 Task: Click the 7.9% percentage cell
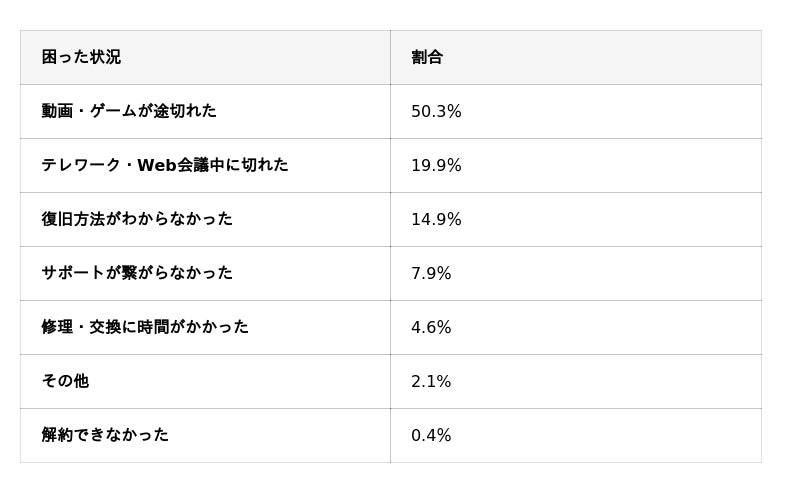pos(431,274)
